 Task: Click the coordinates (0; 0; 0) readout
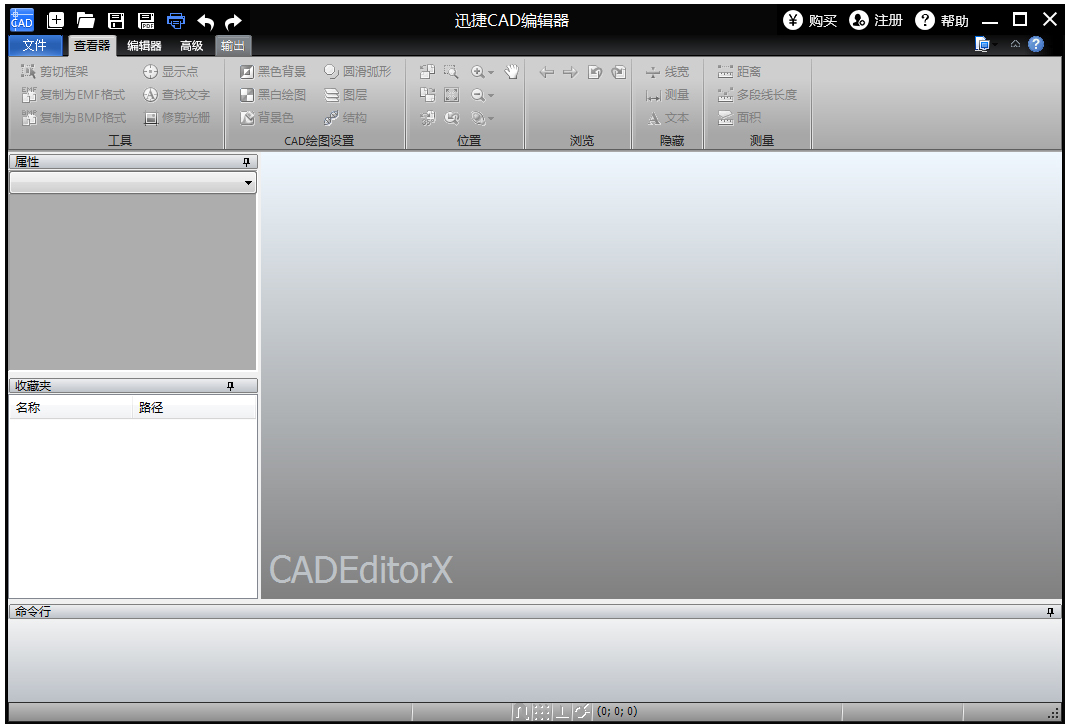pos(617,712)
